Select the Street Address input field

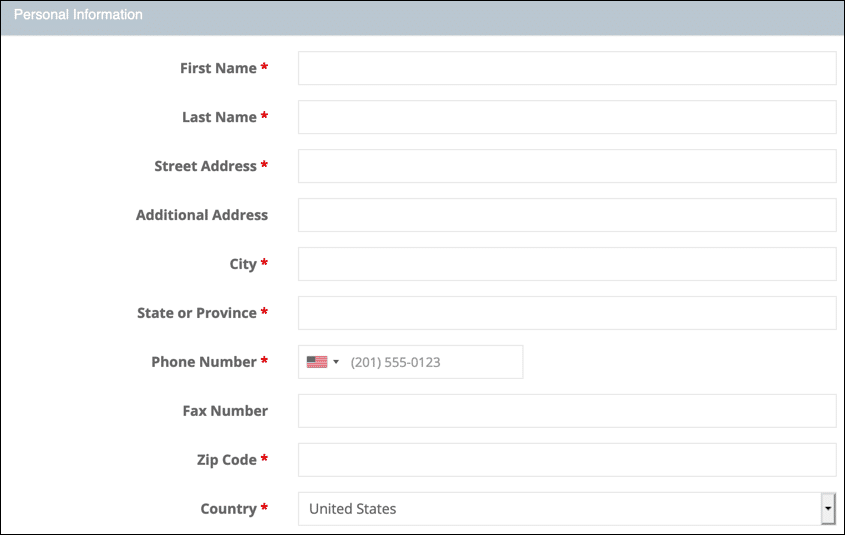pos(566,166)
